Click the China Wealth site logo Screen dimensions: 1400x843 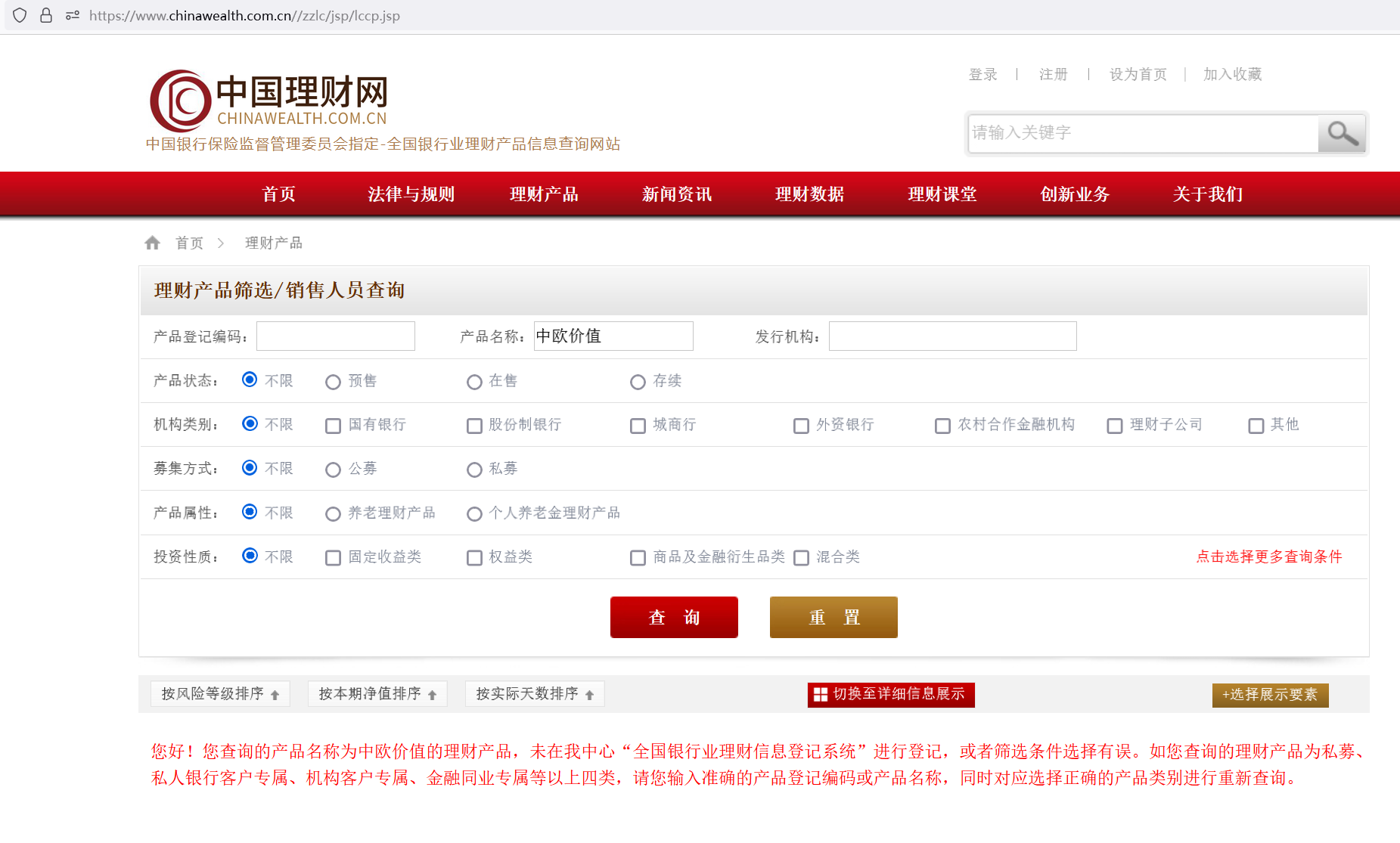click(x=269, y=101)
